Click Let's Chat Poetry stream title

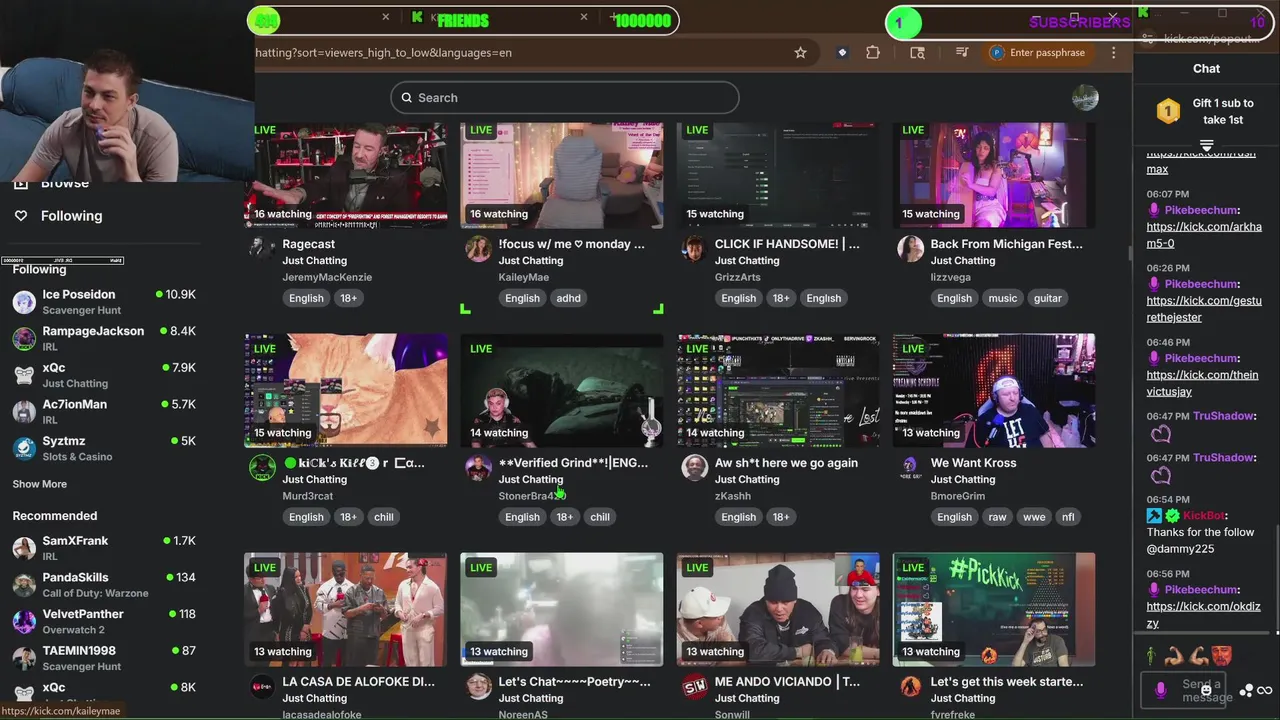[x=574, y=682]
